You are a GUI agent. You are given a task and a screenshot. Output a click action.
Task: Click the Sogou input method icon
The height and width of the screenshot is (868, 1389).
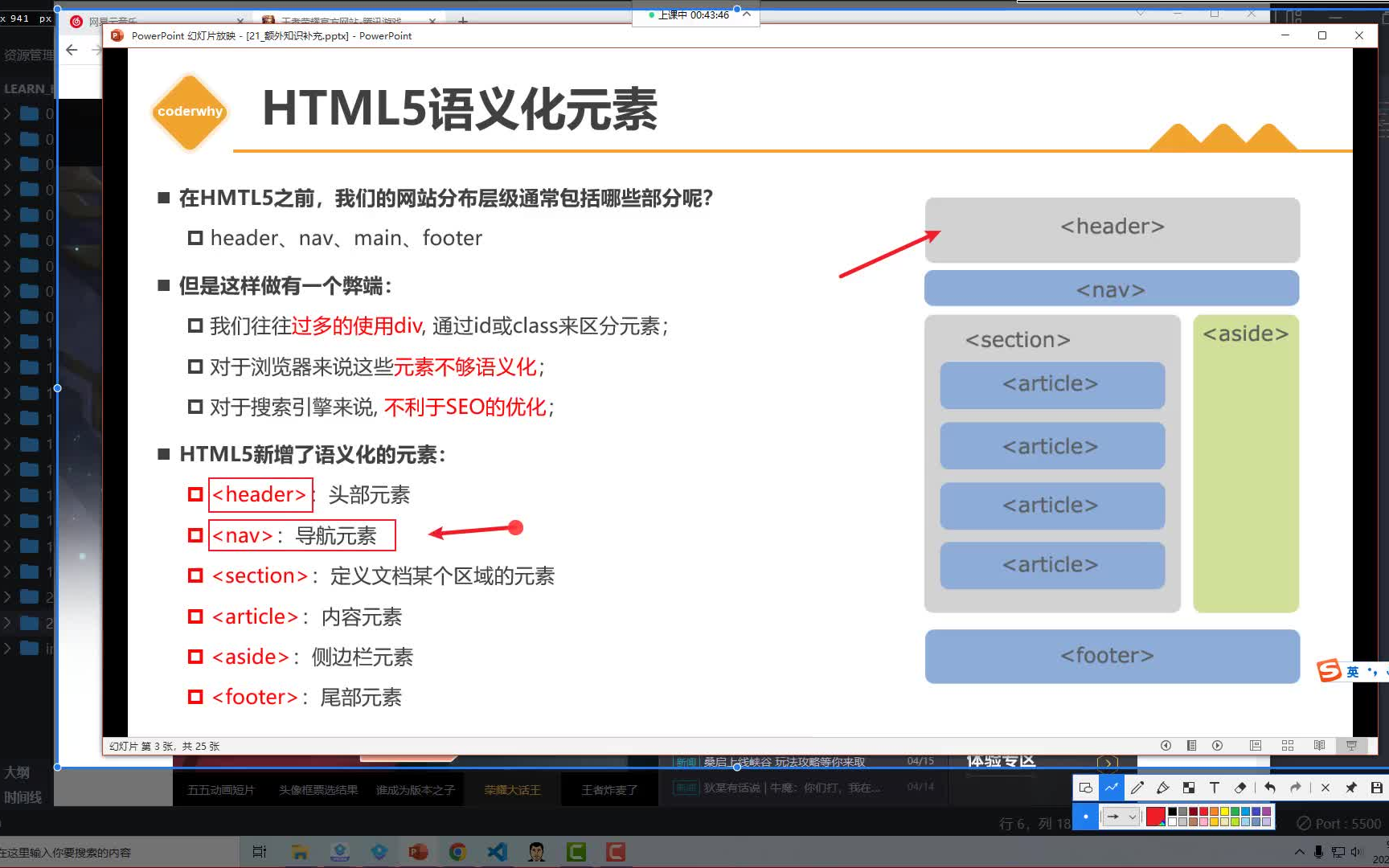1329,670
